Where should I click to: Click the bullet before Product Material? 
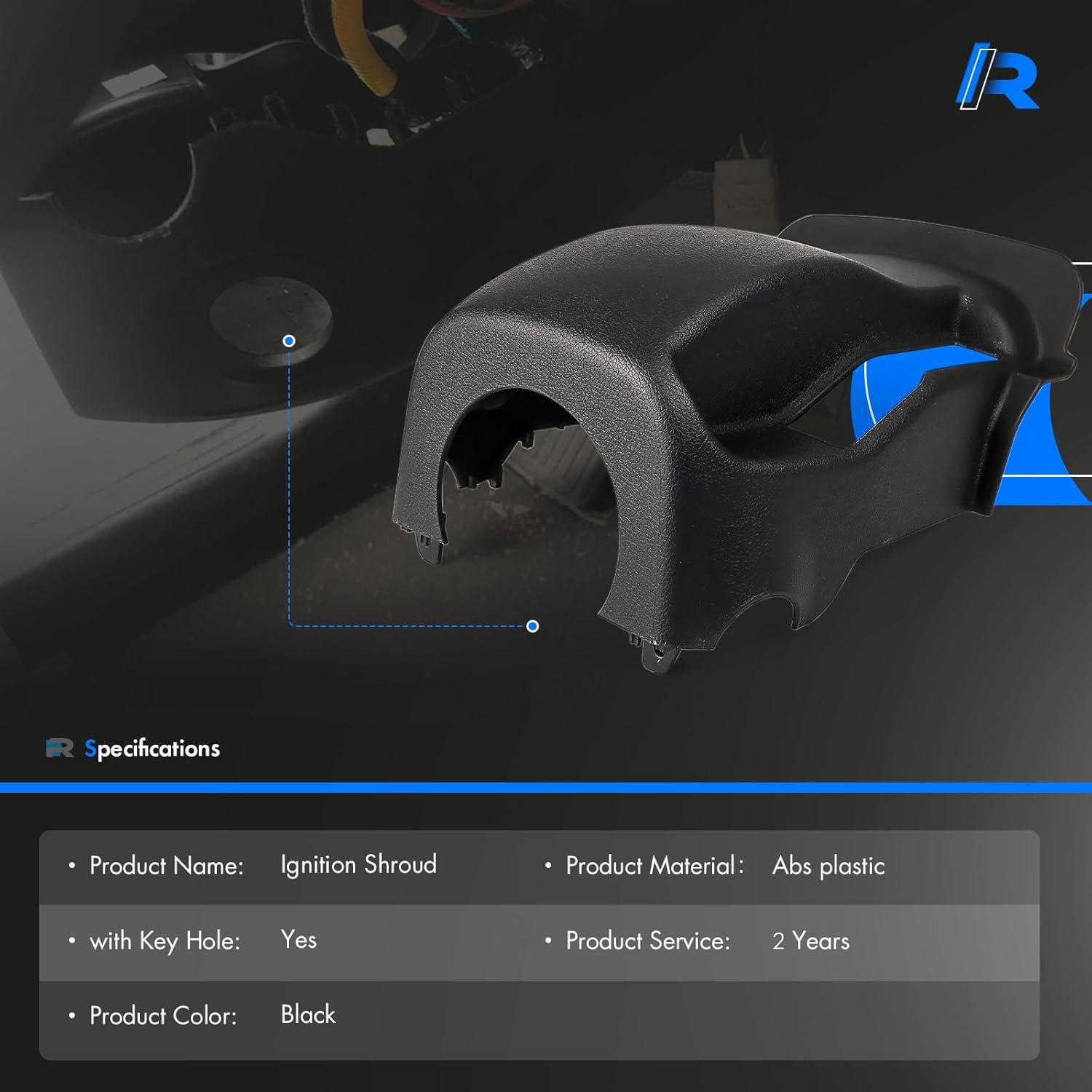click(x=548, y=866)
